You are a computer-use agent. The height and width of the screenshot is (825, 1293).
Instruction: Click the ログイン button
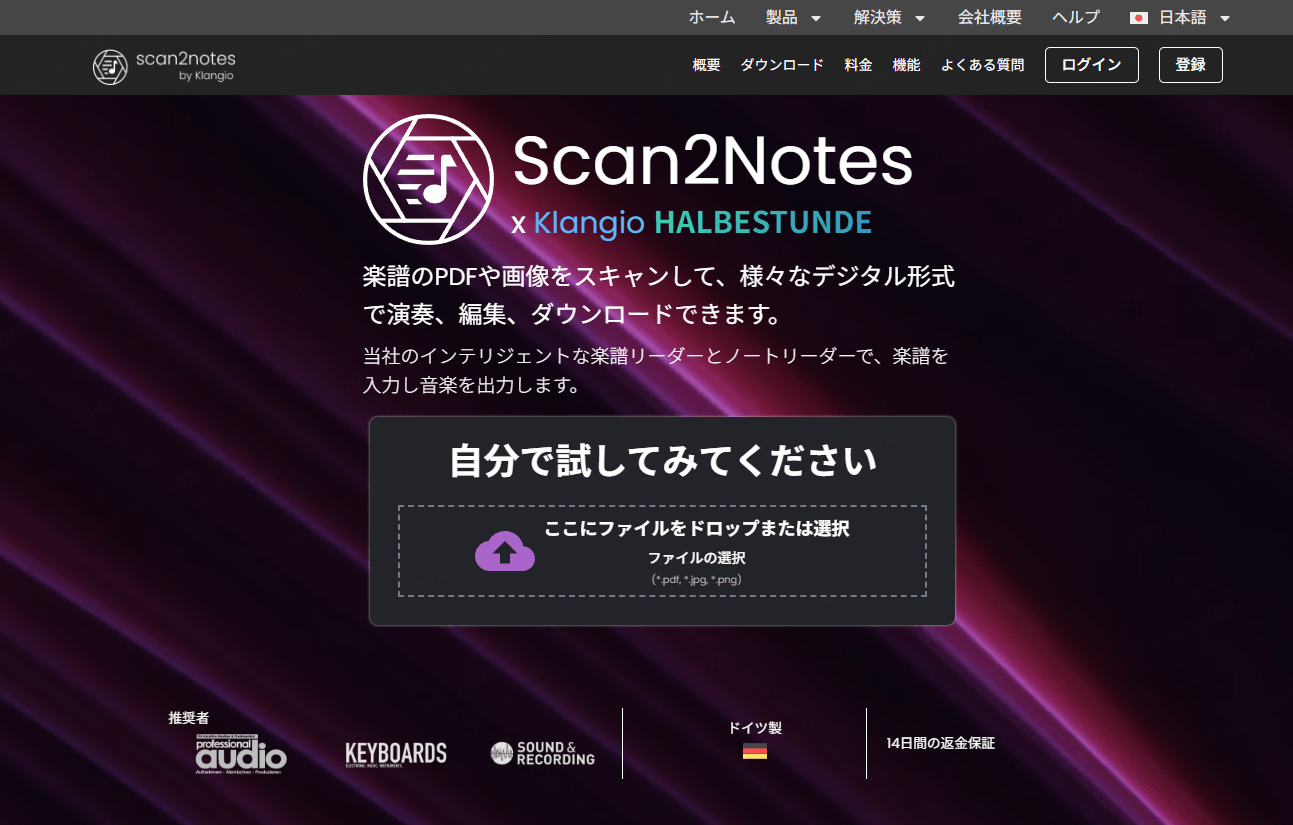point(1092,65)
